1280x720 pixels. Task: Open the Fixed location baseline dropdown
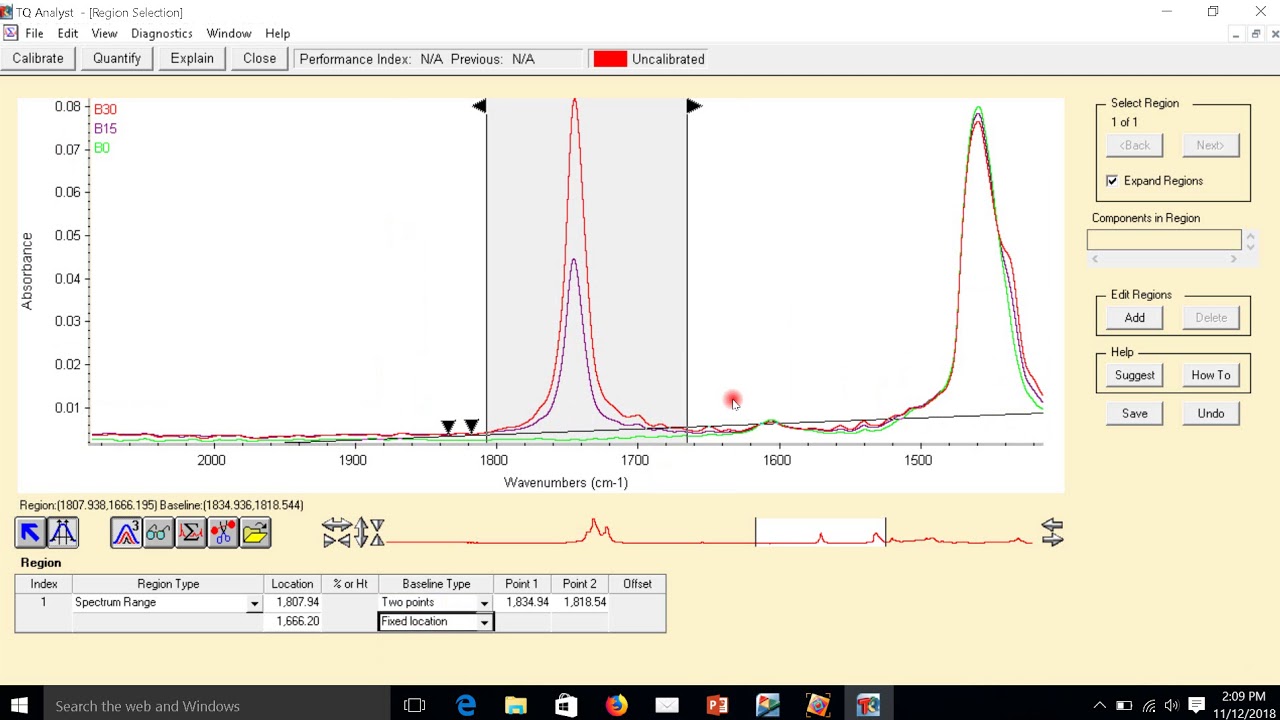pyautogui.click(x=484, y=622)
